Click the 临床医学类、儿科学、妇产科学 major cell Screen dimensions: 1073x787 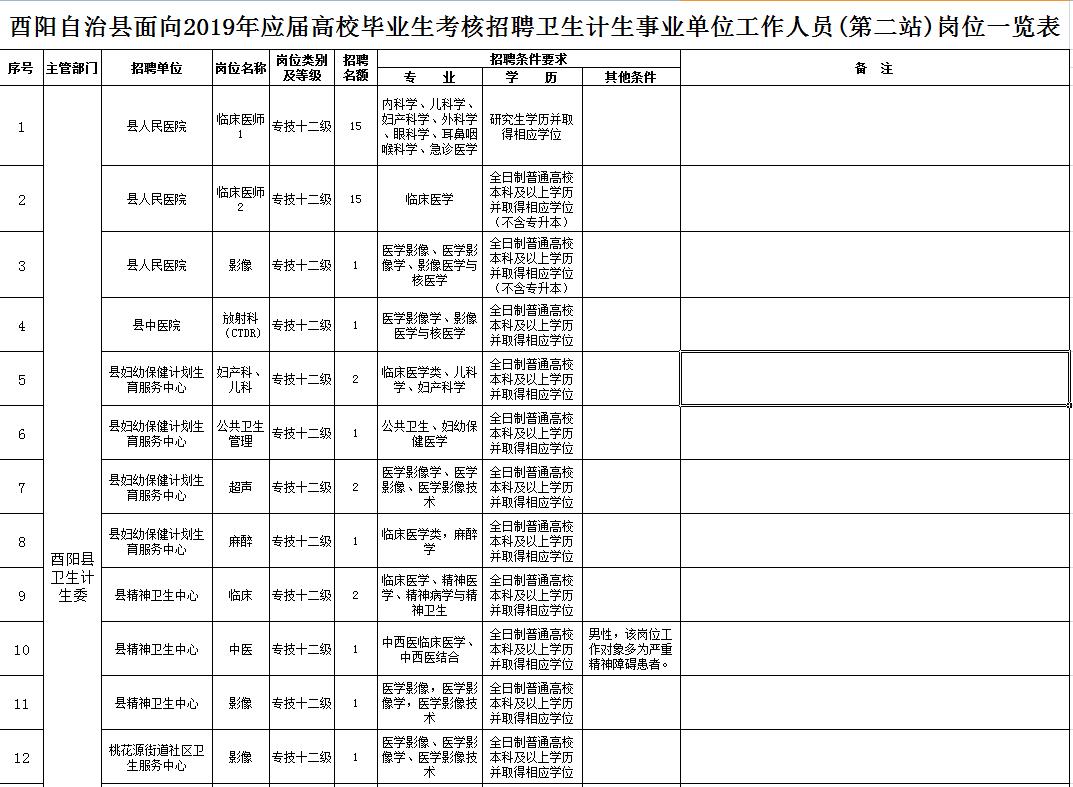[x=430, y=379]
